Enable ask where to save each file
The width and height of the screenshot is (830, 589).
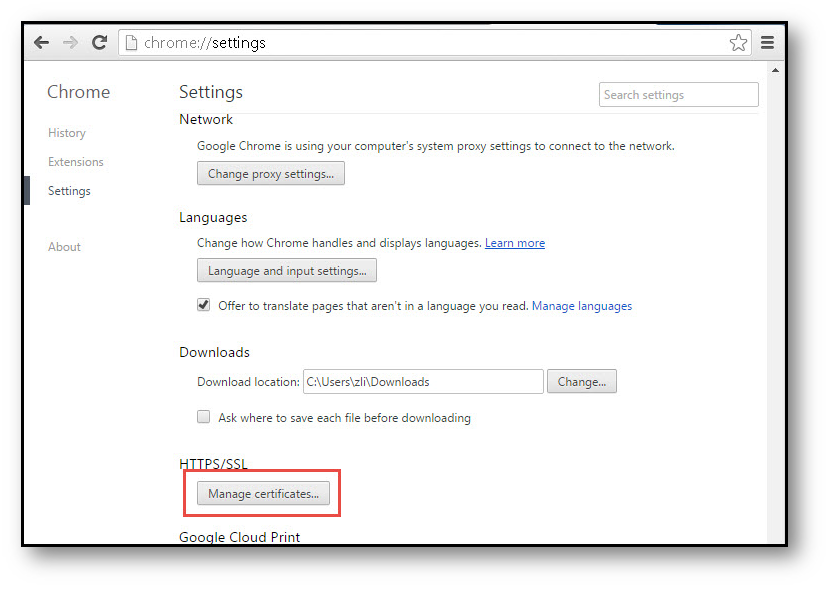point(204,417)
